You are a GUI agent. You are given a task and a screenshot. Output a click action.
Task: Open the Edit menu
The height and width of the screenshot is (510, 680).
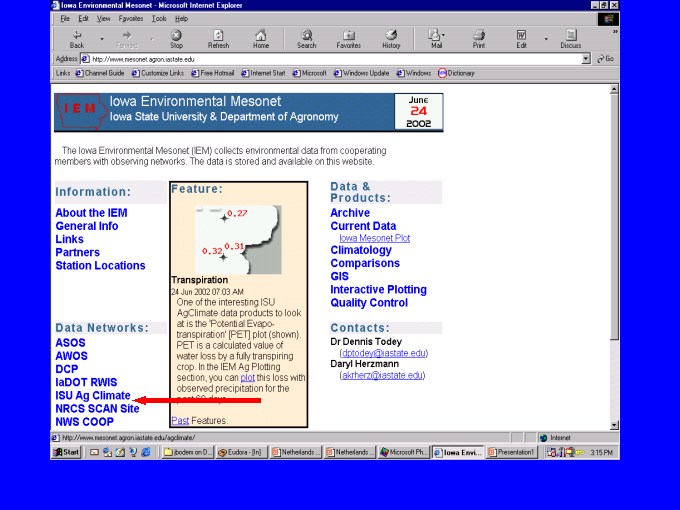point(83,19)
